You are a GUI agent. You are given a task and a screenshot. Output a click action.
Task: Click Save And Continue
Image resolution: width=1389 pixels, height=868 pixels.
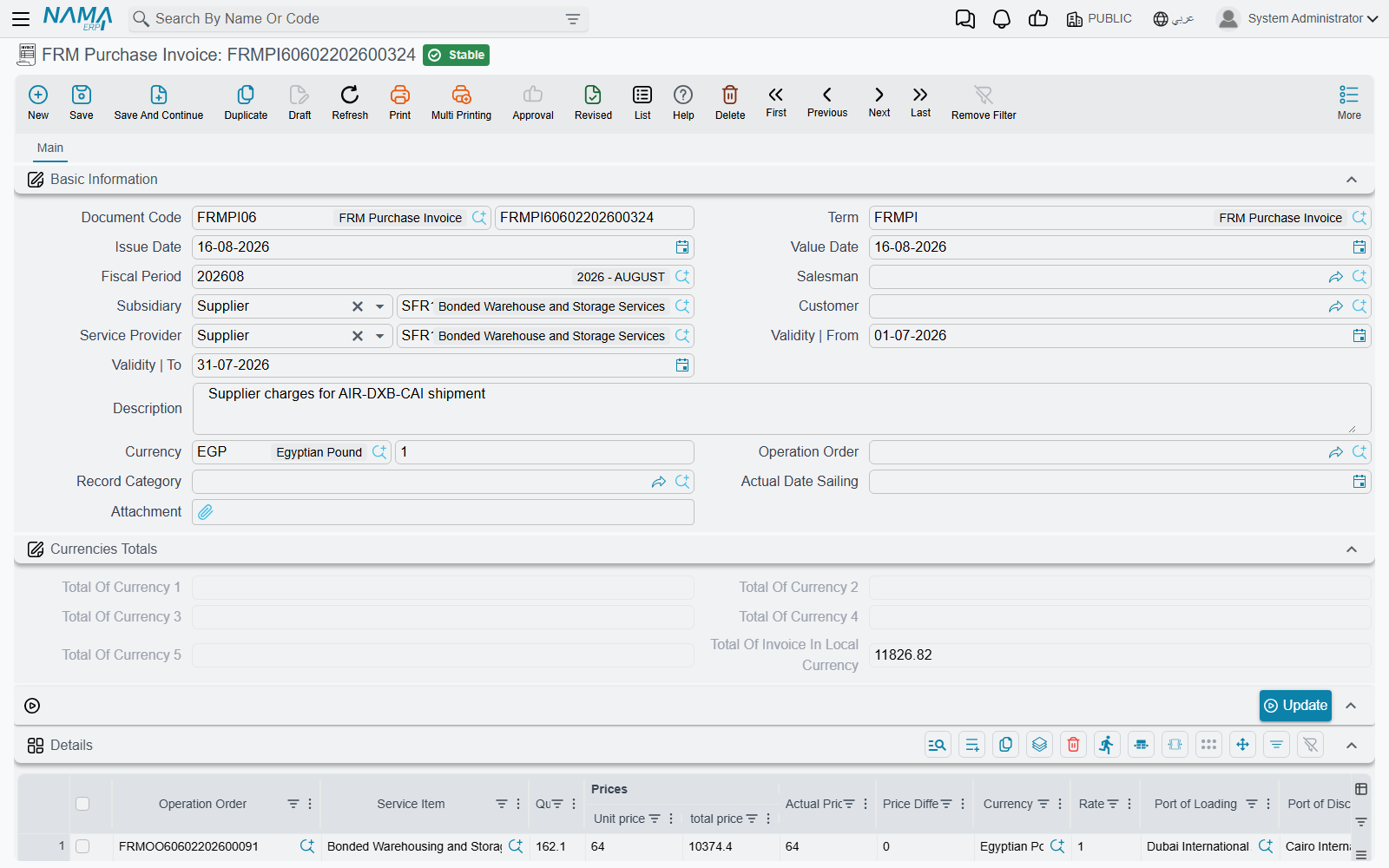(159, 102)
